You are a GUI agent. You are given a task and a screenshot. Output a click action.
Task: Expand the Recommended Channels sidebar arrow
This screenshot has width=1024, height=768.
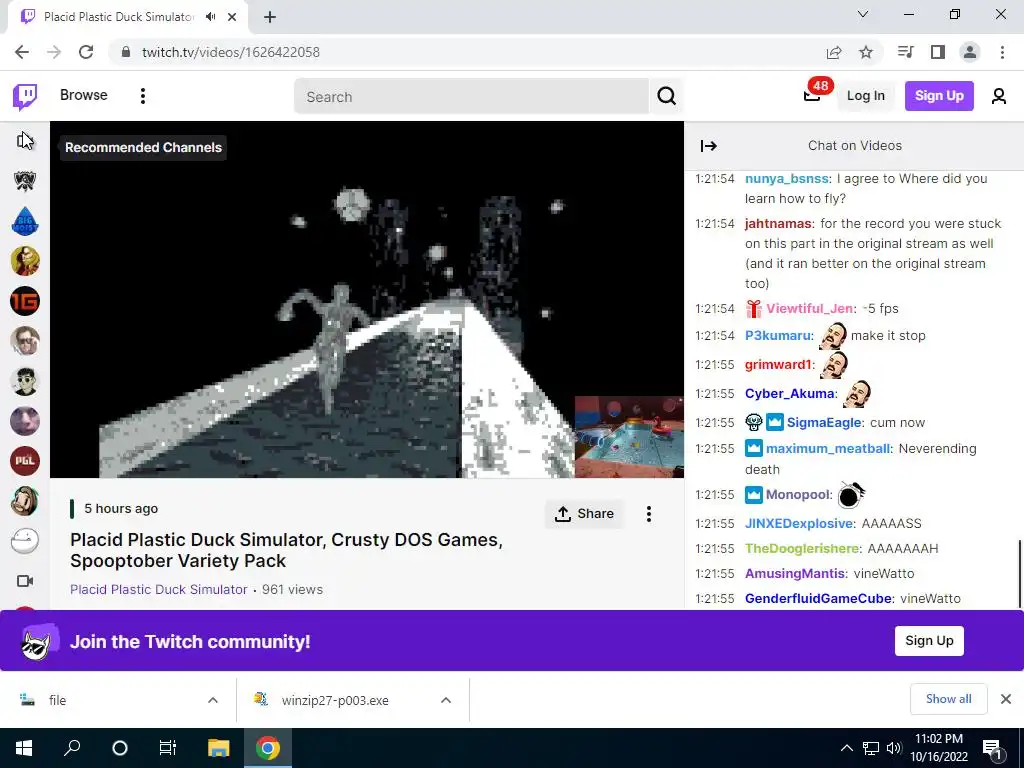pyautogui.click(x=25, y=140)
